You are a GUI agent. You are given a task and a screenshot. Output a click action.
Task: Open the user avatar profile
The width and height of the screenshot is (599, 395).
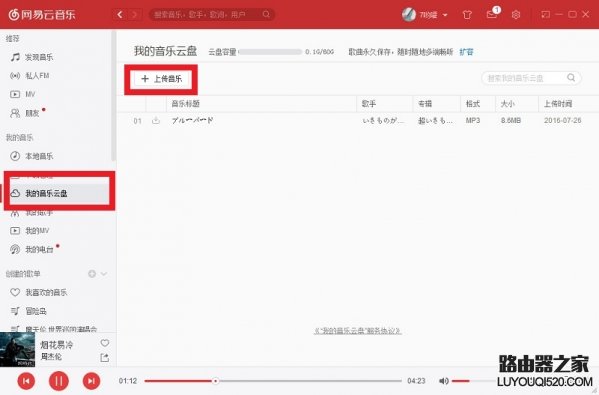click(409, 15)
